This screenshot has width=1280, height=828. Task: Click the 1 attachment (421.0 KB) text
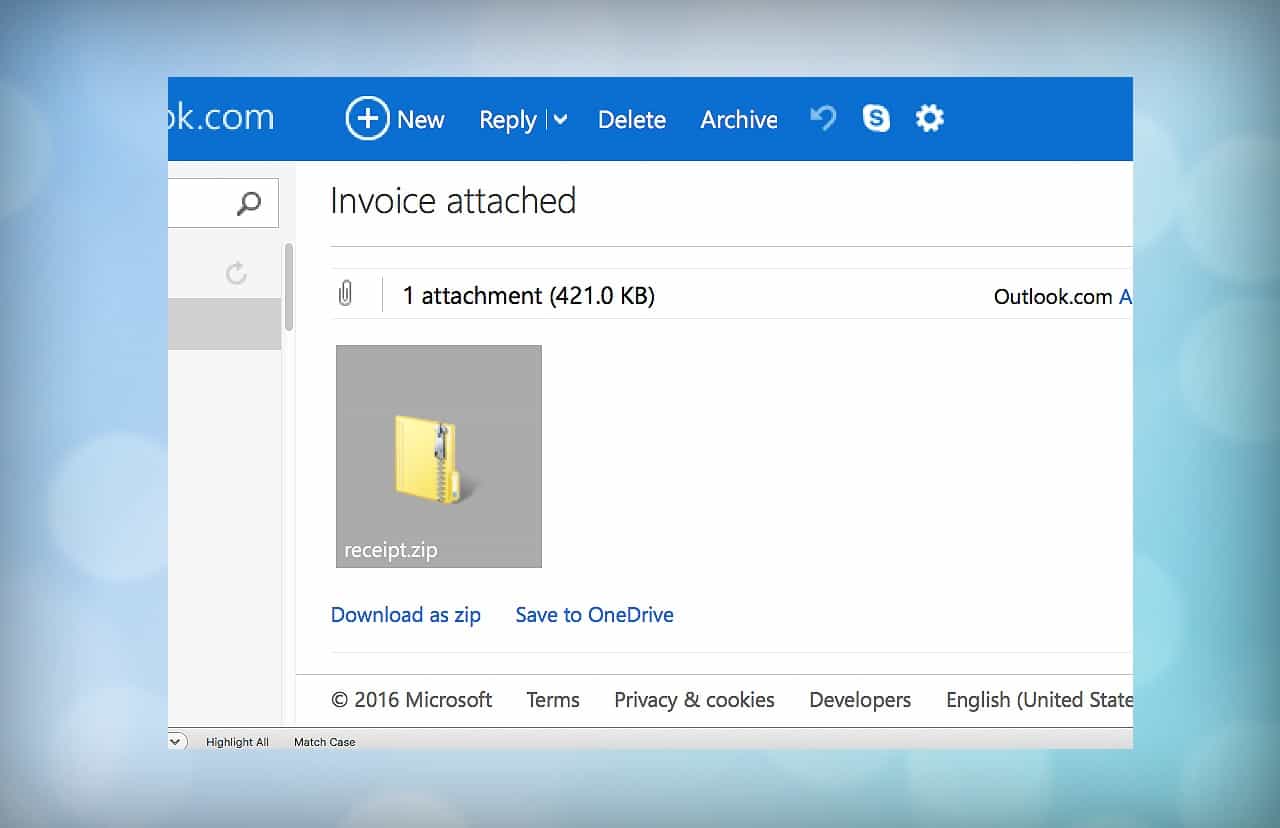click(528, 296)
